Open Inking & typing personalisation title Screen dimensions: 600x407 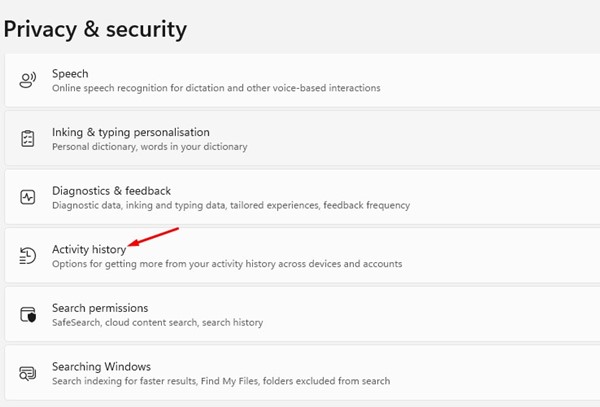point(131,132)
